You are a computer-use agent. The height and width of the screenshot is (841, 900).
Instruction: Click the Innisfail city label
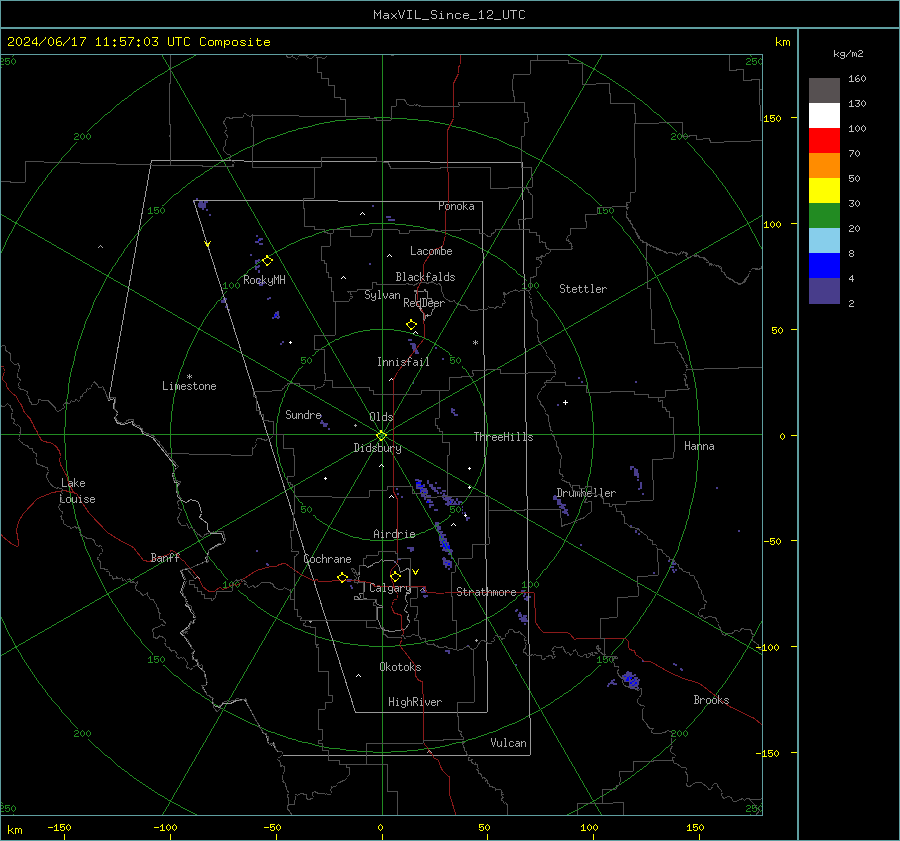click(403, 362)
